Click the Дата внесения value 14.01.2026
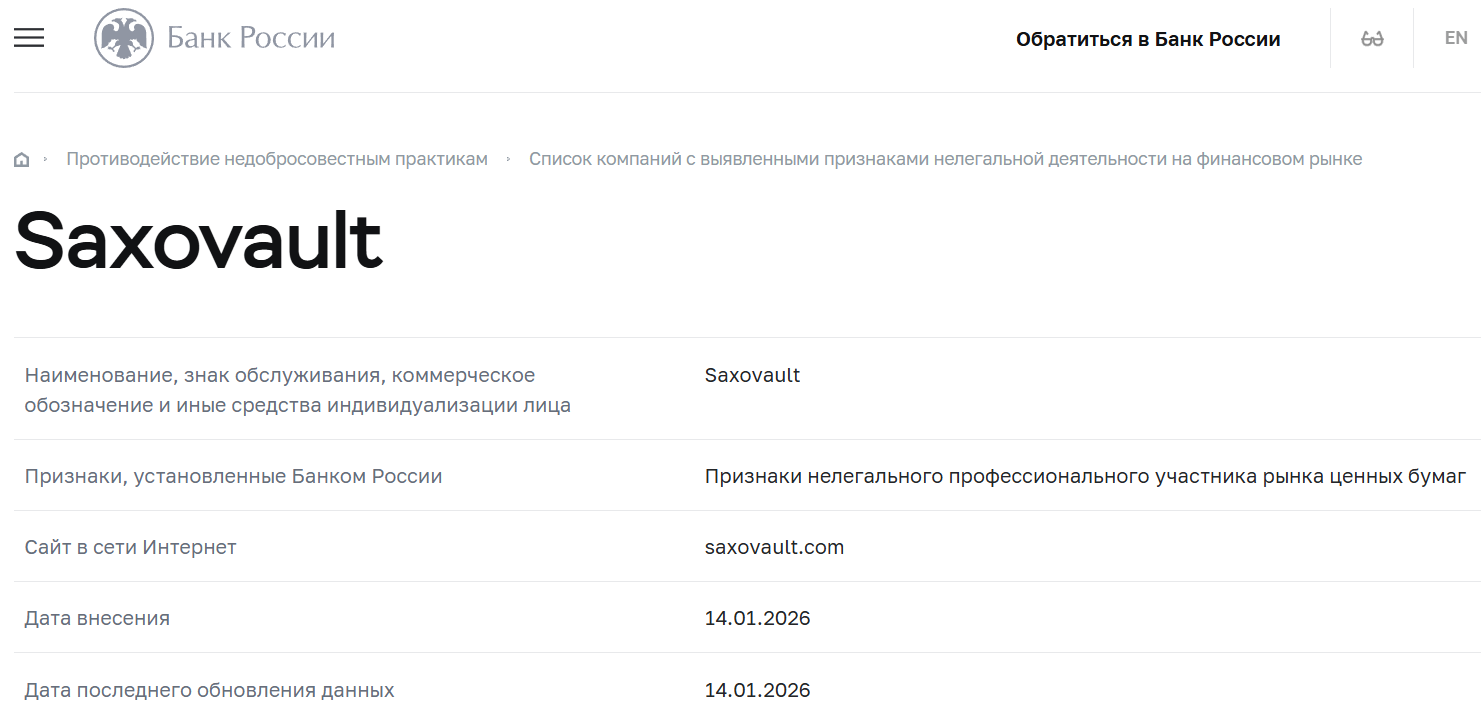The width and height of the screenshot is (1481, 723). click(x=757, y=618)
